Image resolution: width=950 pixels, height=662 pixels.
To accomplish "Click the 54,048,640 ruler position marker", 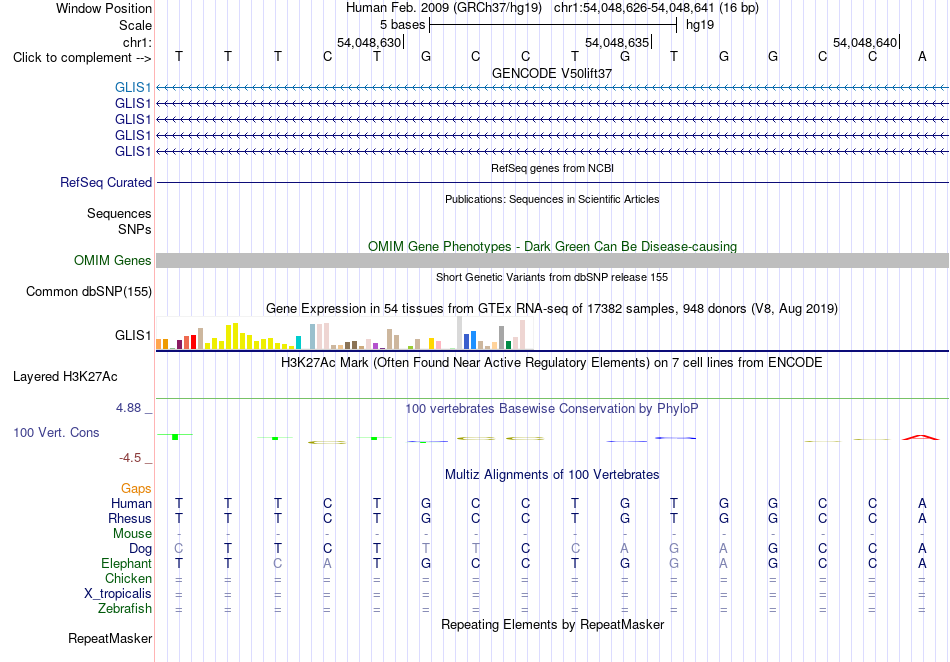I will click(x=865, y=42).
